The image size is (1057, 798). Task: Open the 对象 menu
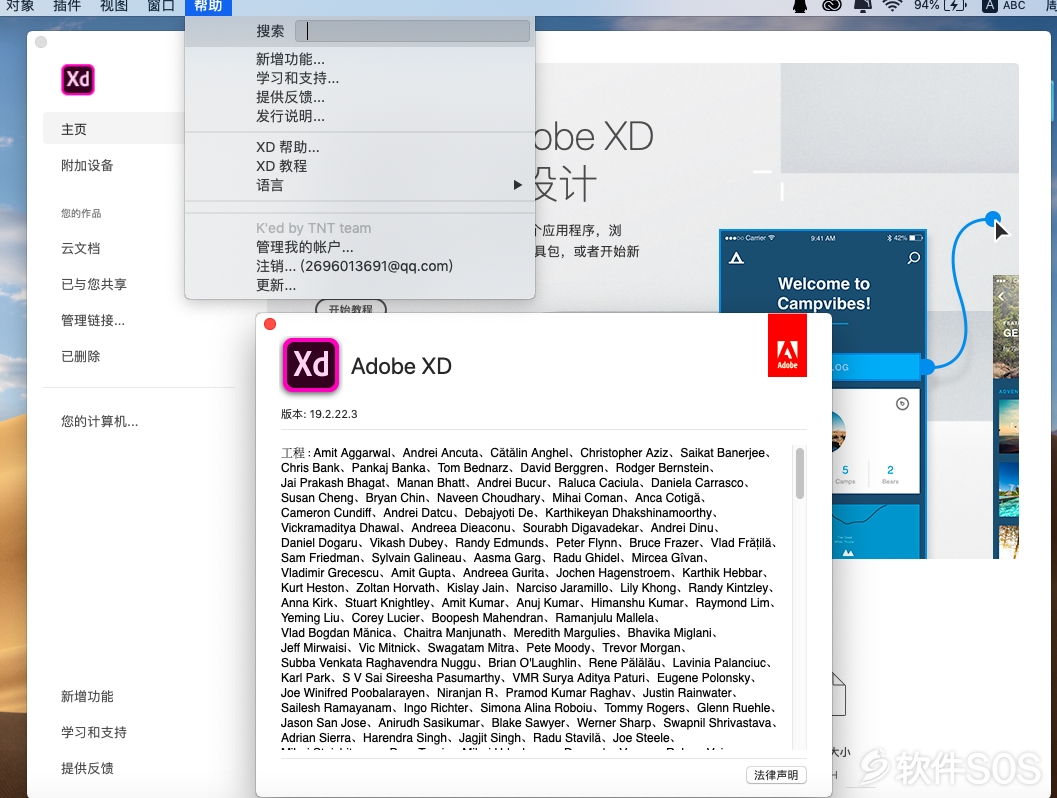[x=20, y=6]
